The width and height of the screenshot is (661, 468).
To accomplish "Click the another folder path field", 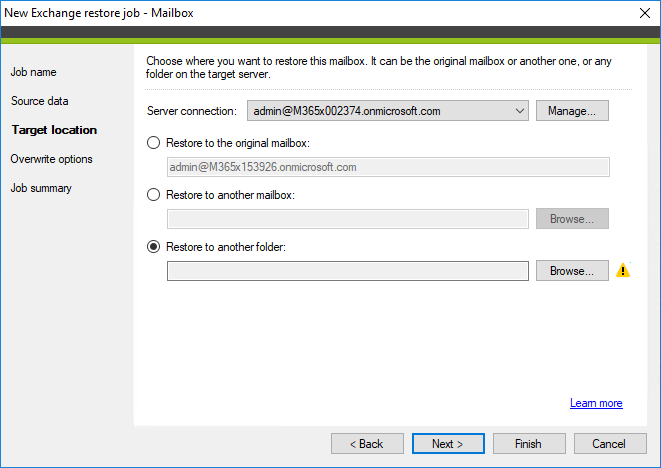I will [347, 271].
